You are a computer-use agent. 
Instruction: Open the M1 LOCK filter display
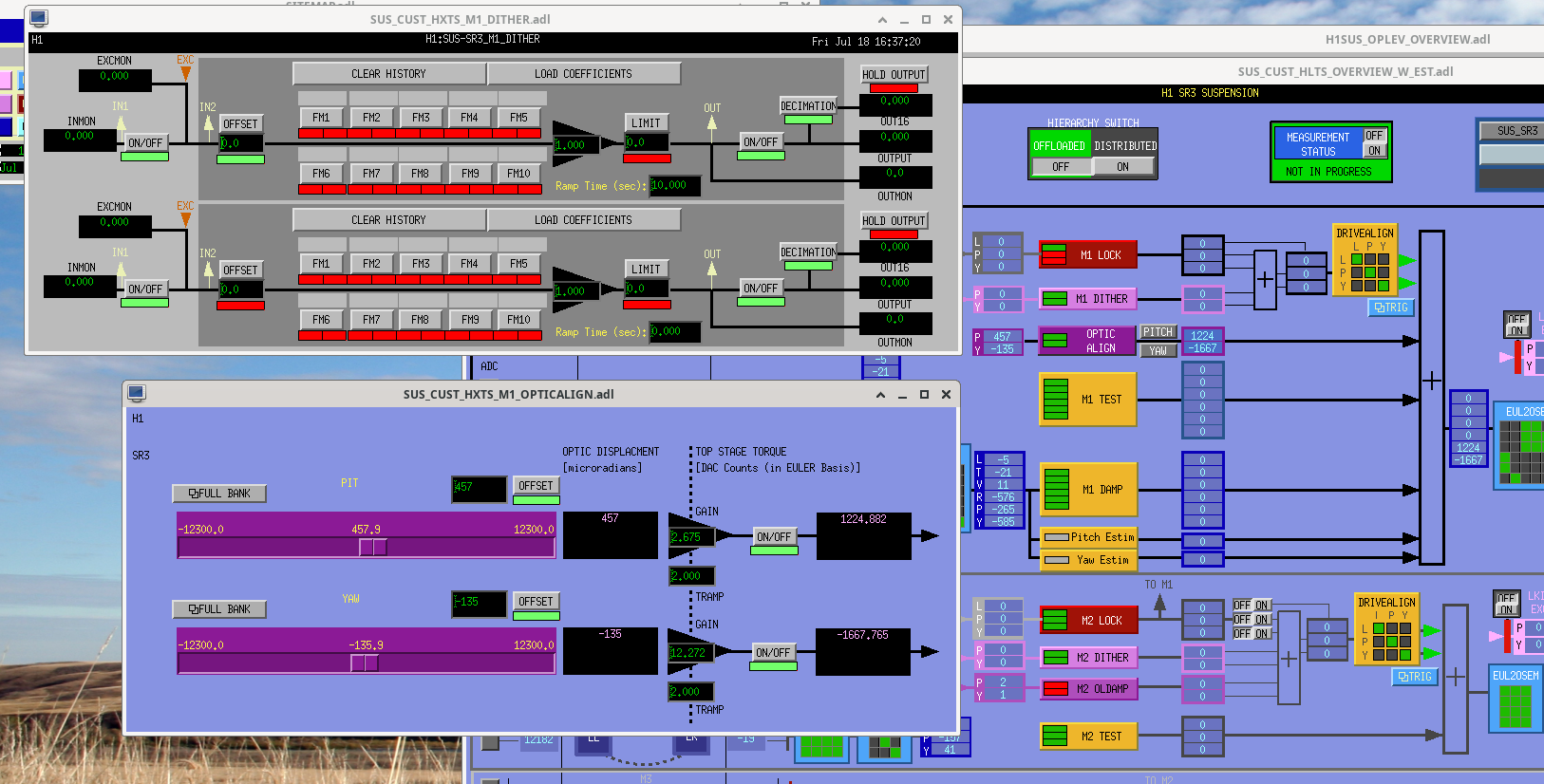pos(1087,255)
